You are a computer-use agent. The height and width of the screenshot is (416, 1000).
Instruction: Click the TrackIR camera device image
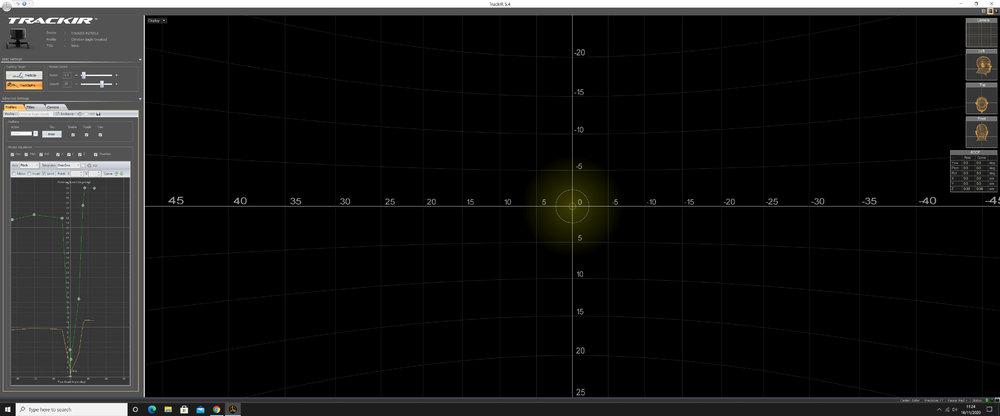pos(18,40)
